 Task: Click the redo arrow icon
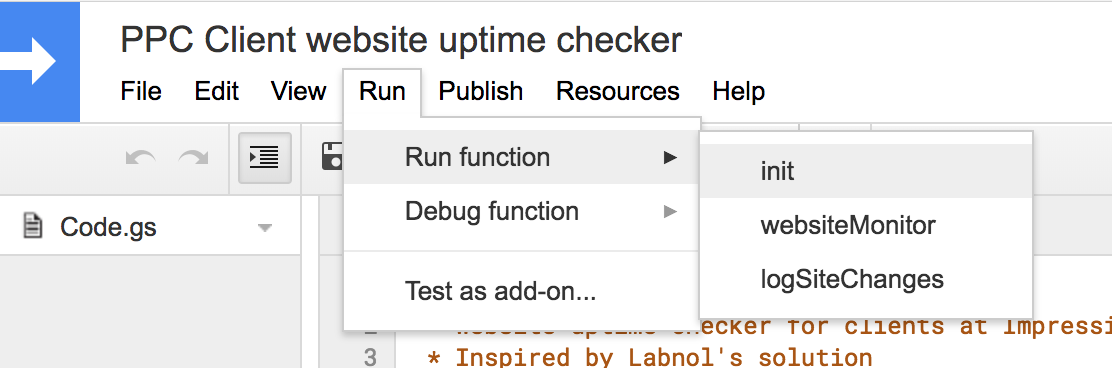point(193,157)
